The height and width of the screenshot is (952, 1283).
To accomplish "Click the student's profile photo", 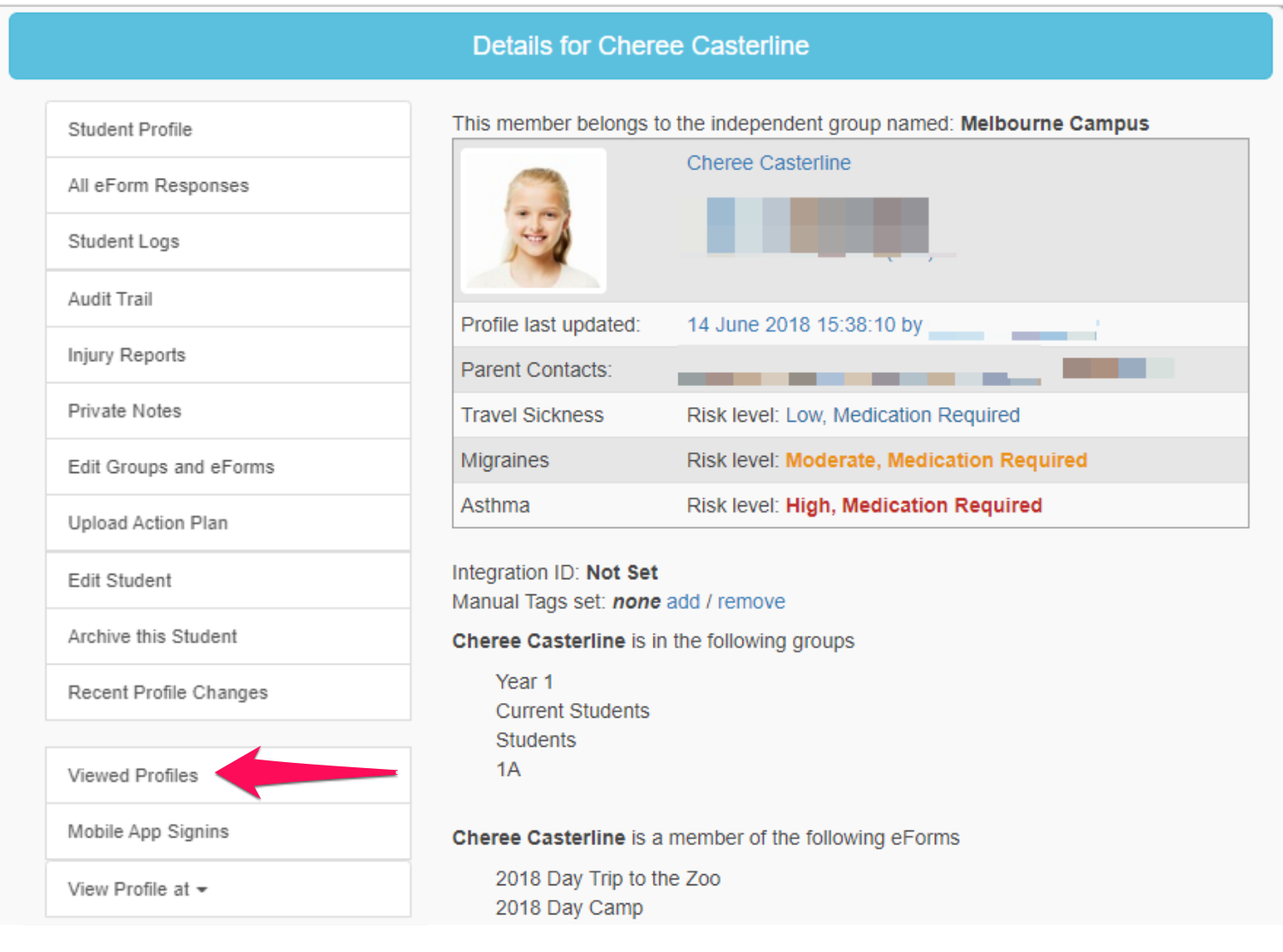I will click(x=533, y=221).
